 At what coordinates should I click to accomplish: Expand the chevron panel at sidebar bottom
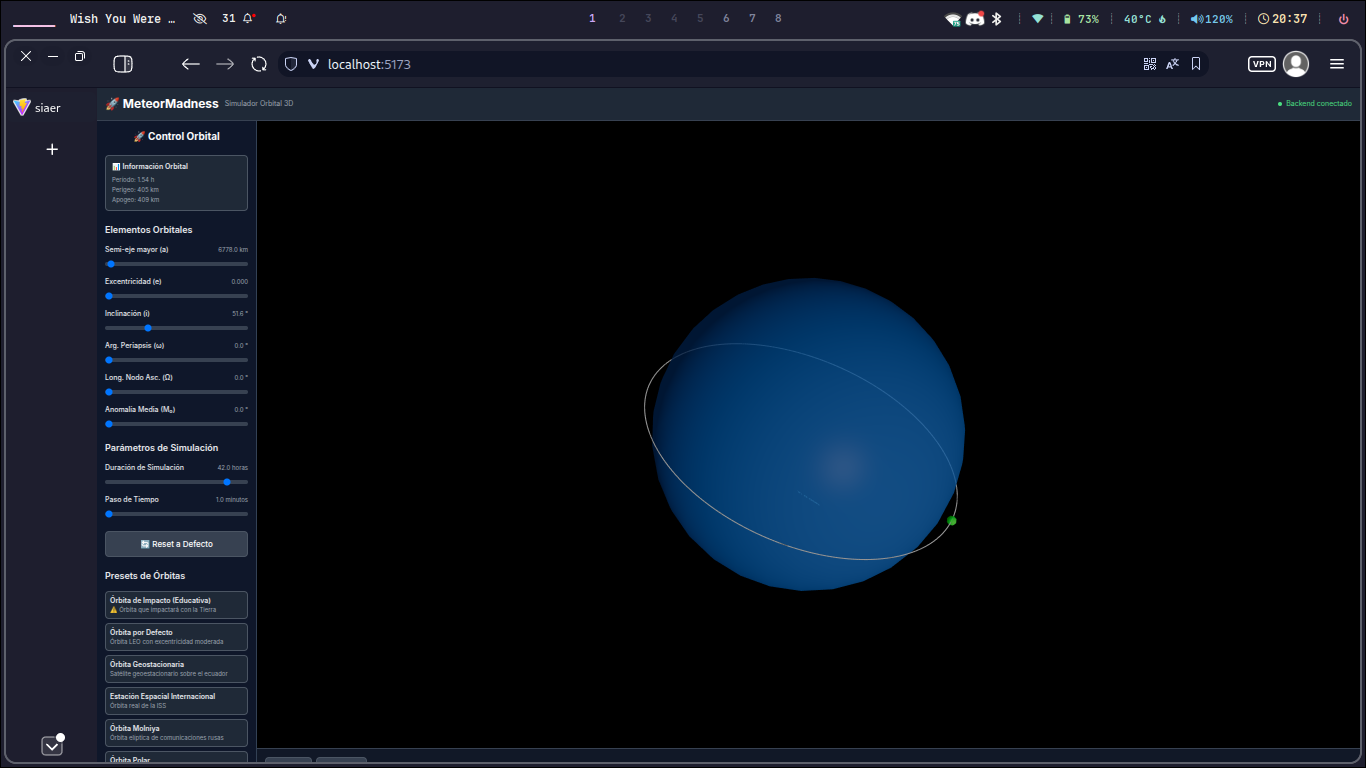[x=52, y=746]
